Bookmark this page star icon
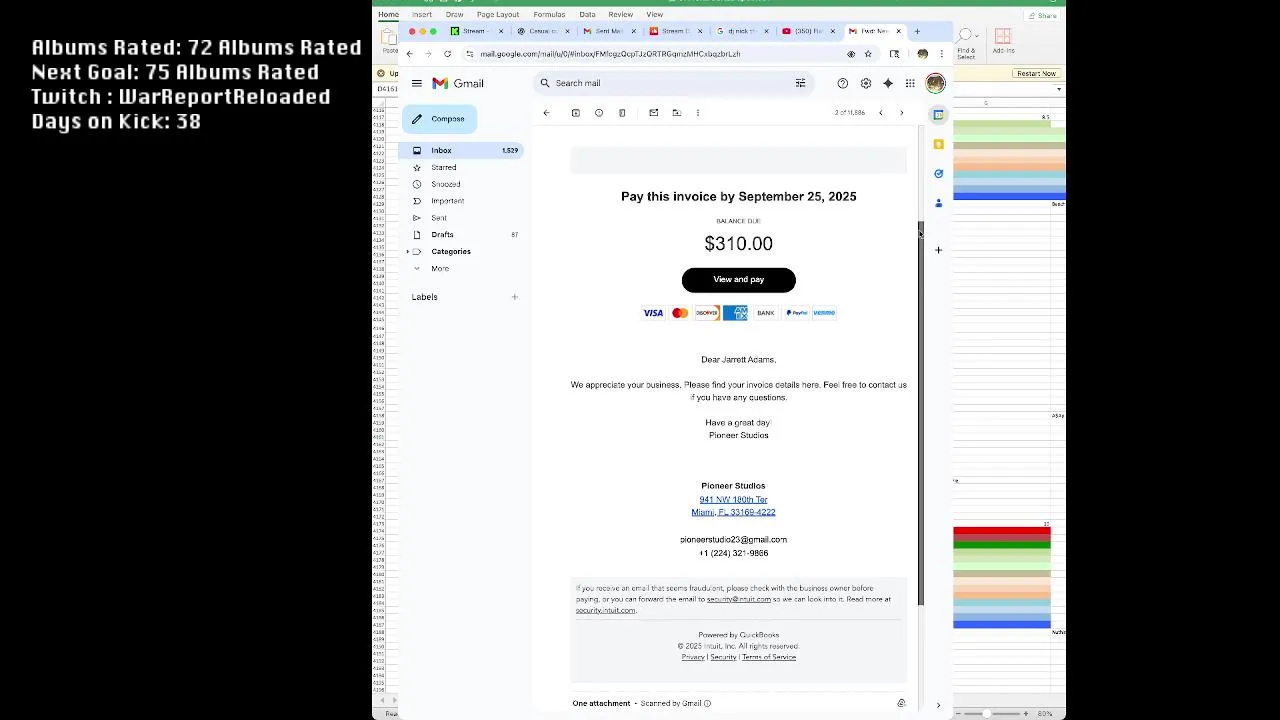The height and width of the screenshot is (720, 1280). click(868, 54)
